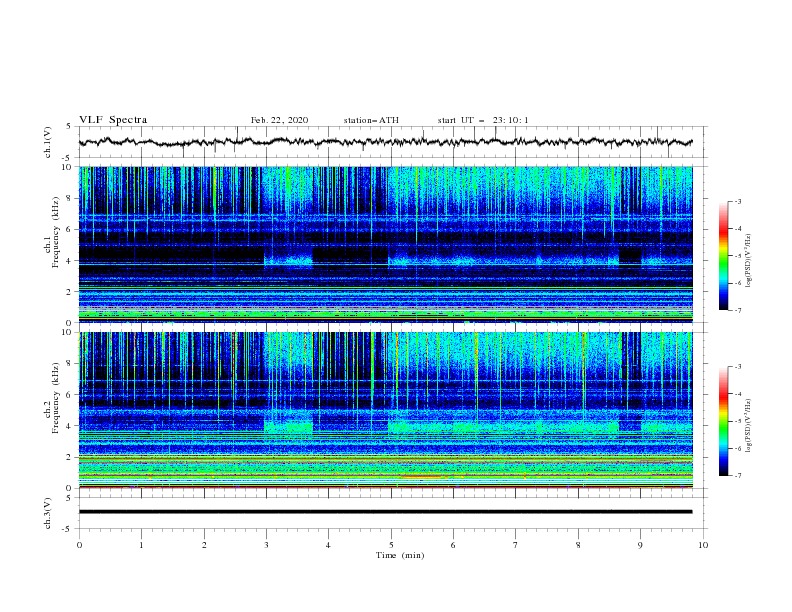This screenshot has height=612, width=792.
Task: Click the "ch.1(V)" waveform axis label
Action: [x=48, y=142]
